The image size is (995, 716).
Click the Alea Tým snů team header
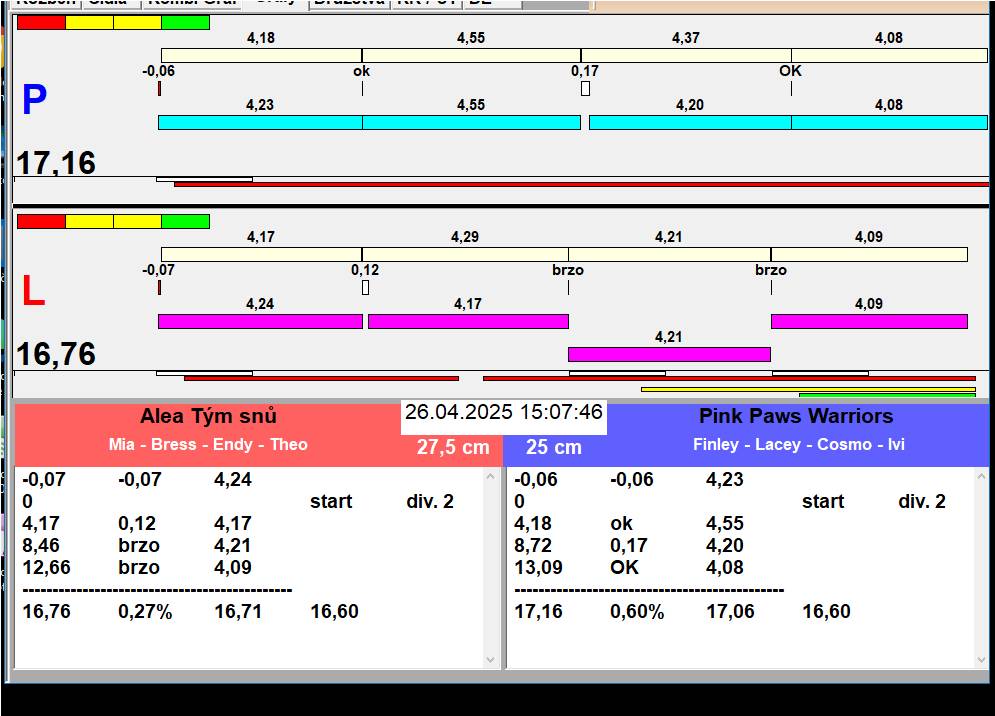click(x=208, y=417)
